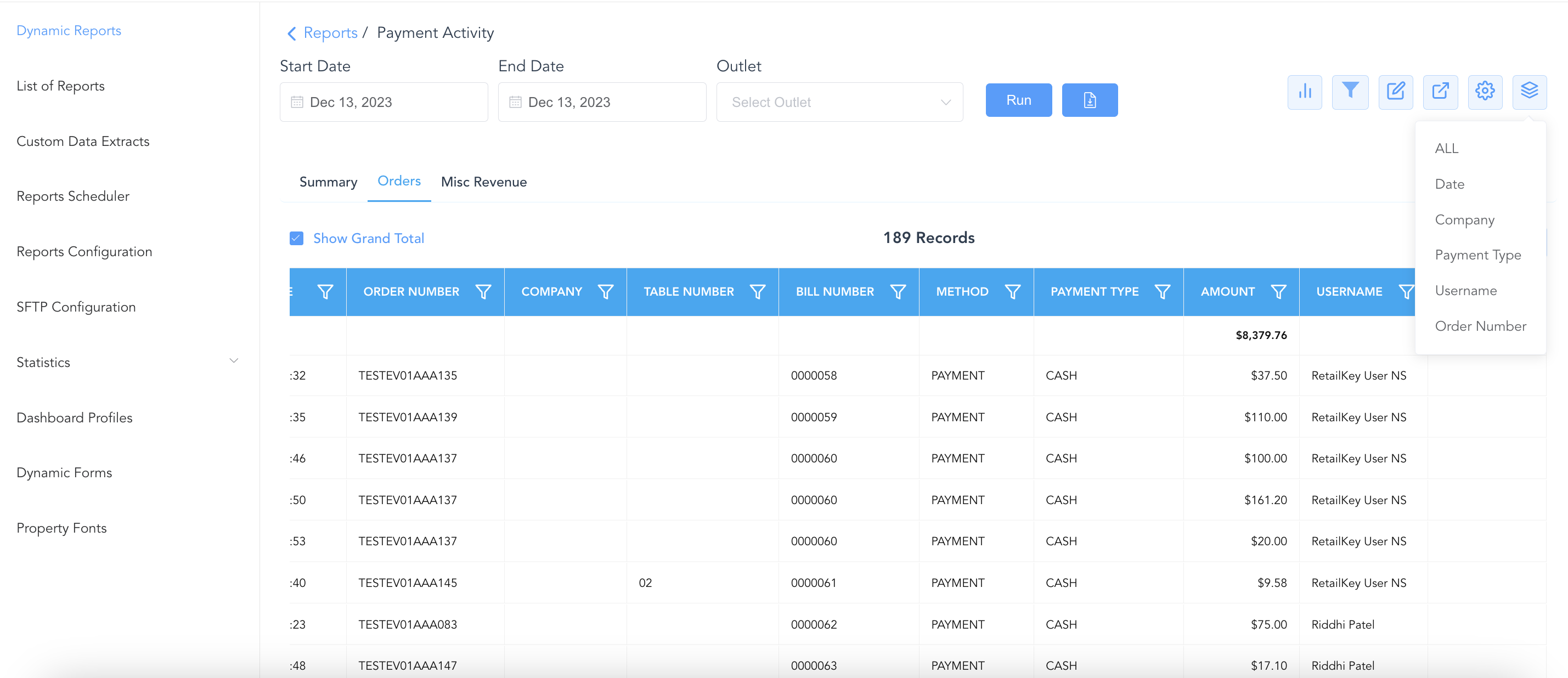Click the edit report pencil icon
Screen dimensions: 1568x678
tap(1395, 92)
